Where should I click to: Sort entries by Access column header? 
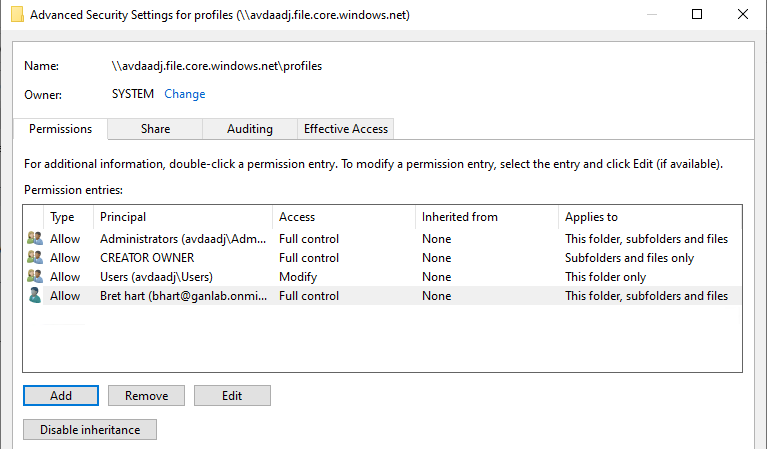click(x=343, y=217)
